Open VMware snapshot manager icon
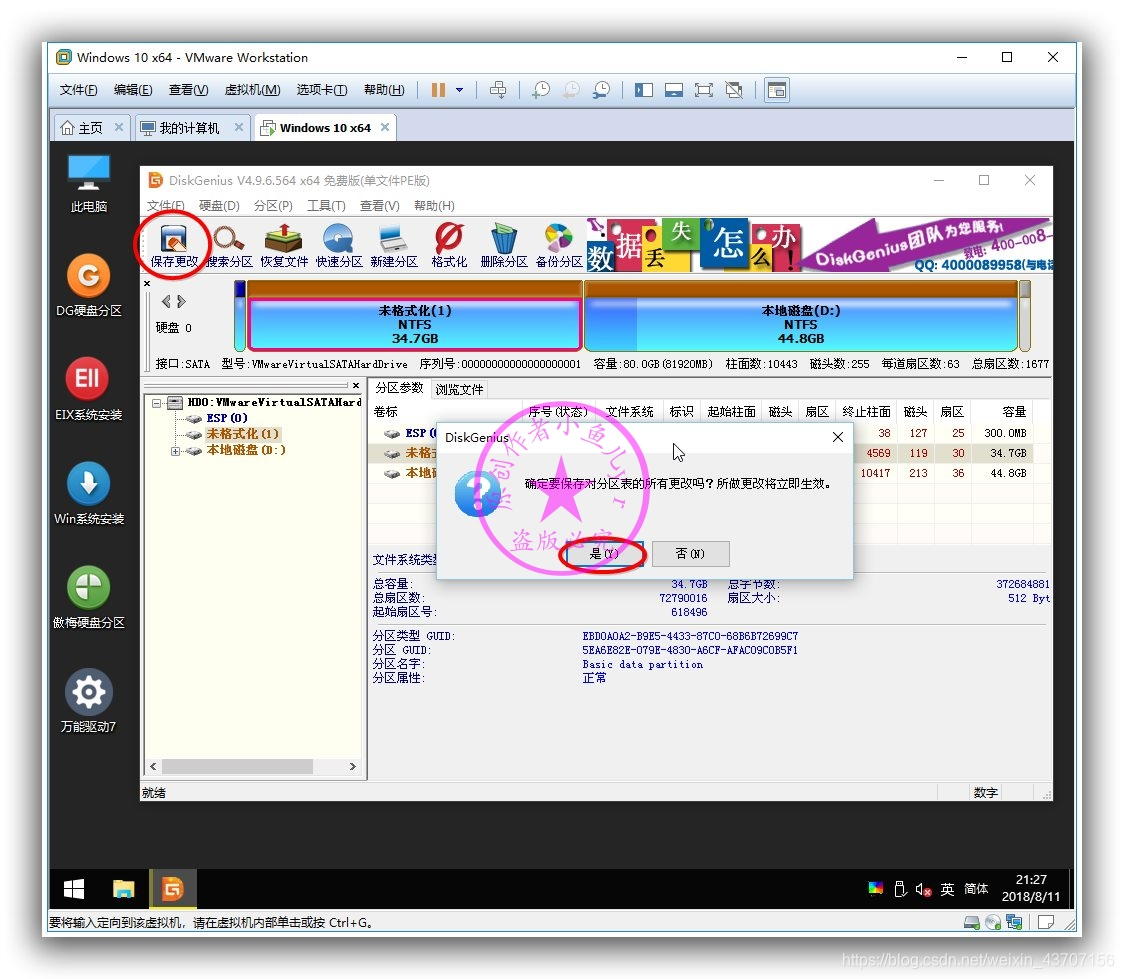 tap(601, 90)
